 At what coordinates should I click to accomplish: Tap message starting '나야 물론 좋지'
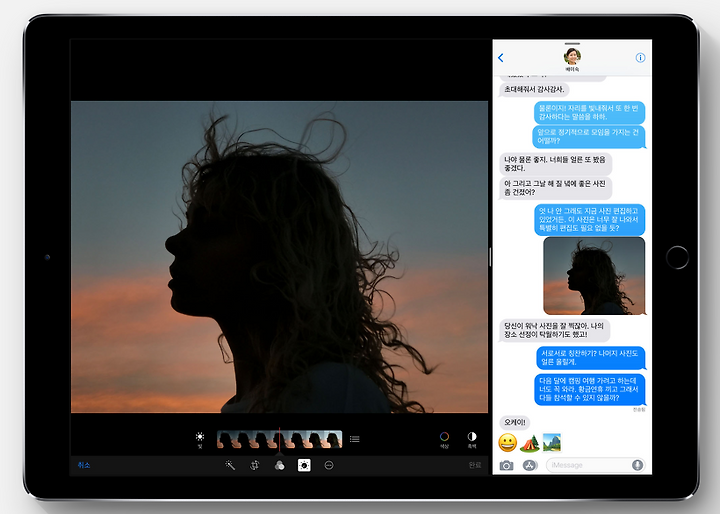[555, 164]
